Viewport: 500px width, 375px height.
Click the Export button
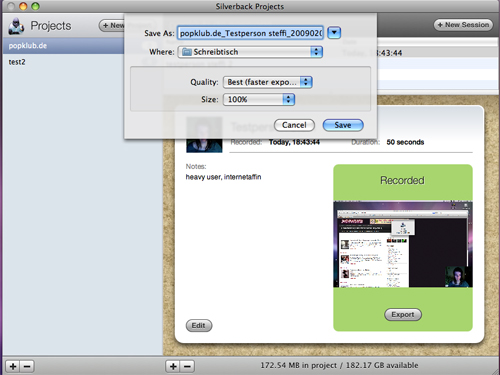click(x=403, y=314)
